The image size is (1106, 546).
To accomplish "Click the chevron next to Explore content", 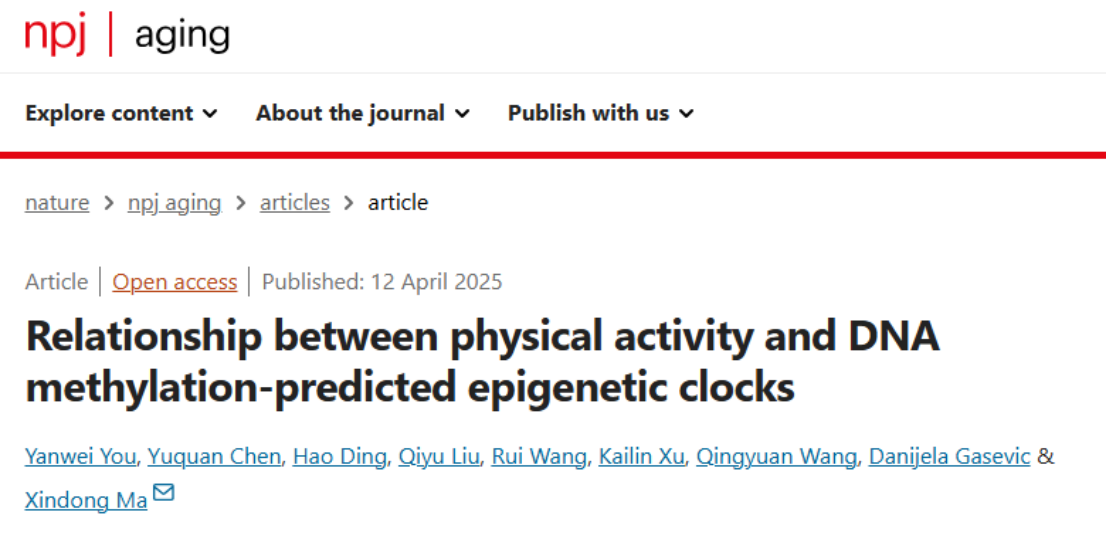I will pos(209,114).
